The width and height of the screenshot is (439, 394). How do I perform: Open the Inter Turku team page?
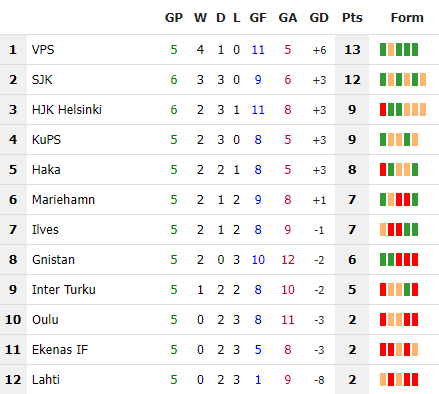(64, 290)
